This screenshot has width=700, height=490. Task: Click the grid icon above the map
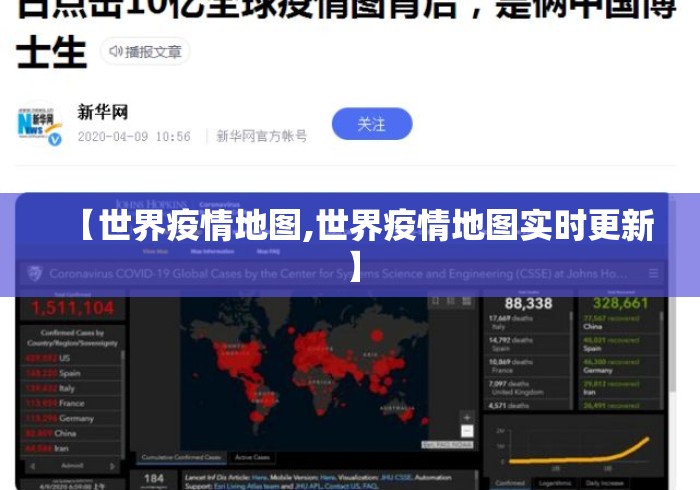466,301
